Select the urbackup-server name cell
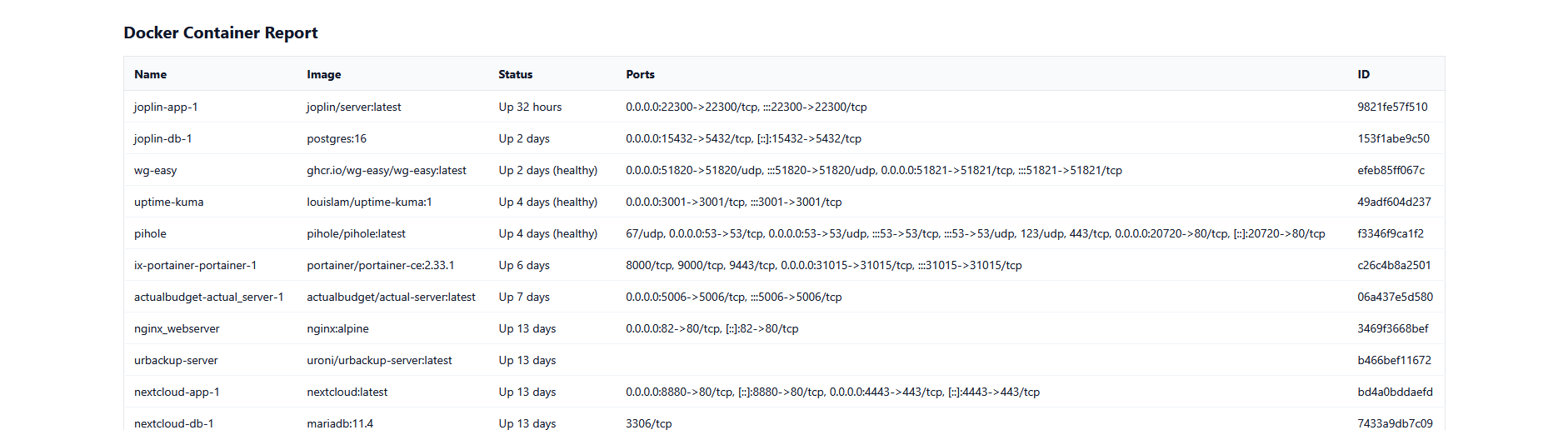 click(x=176, y=360)
